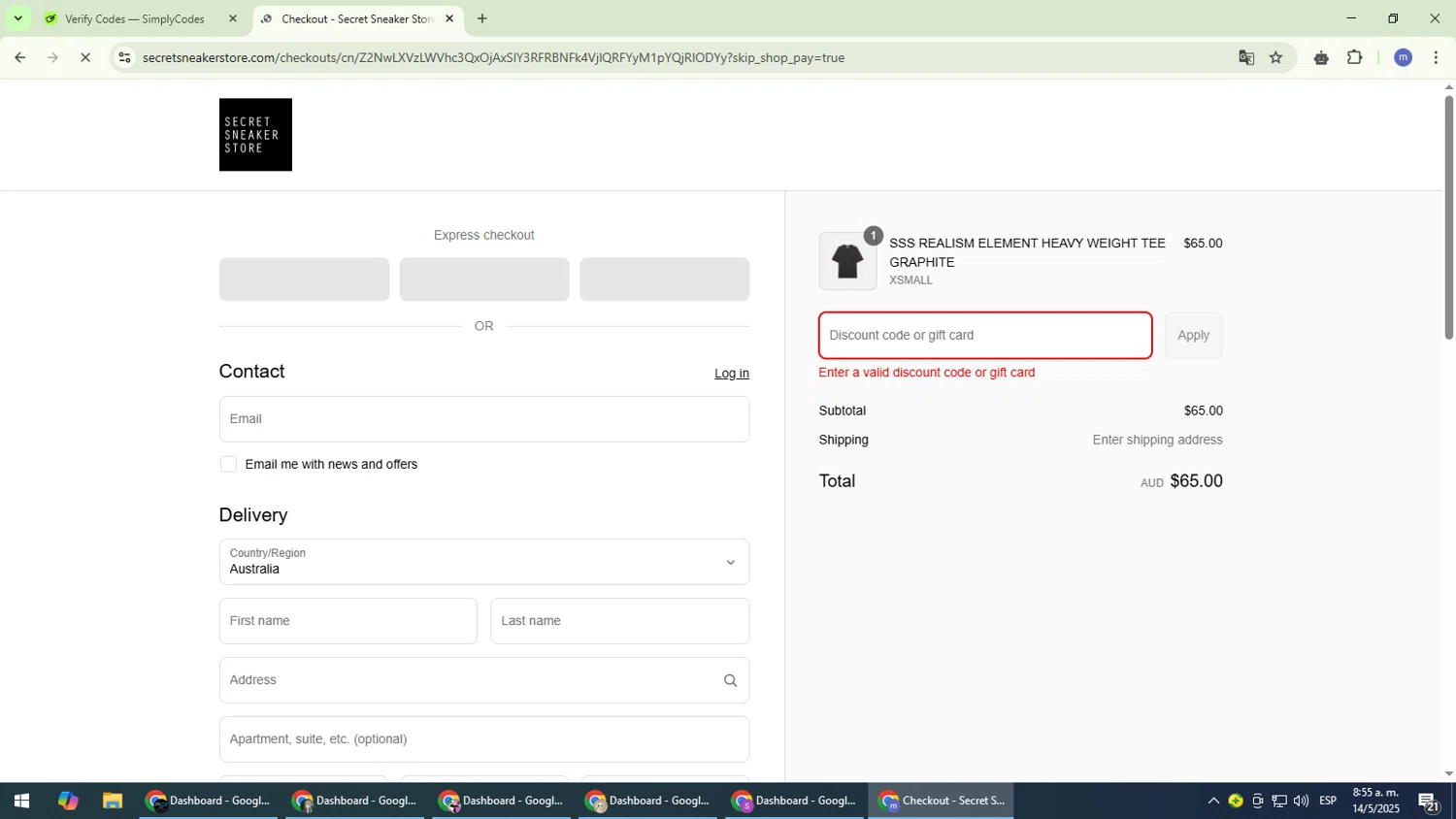Switch the ESP keyboard language indicator
The height and width of the screenshot is (819, 1456).
click(1328, 801)
